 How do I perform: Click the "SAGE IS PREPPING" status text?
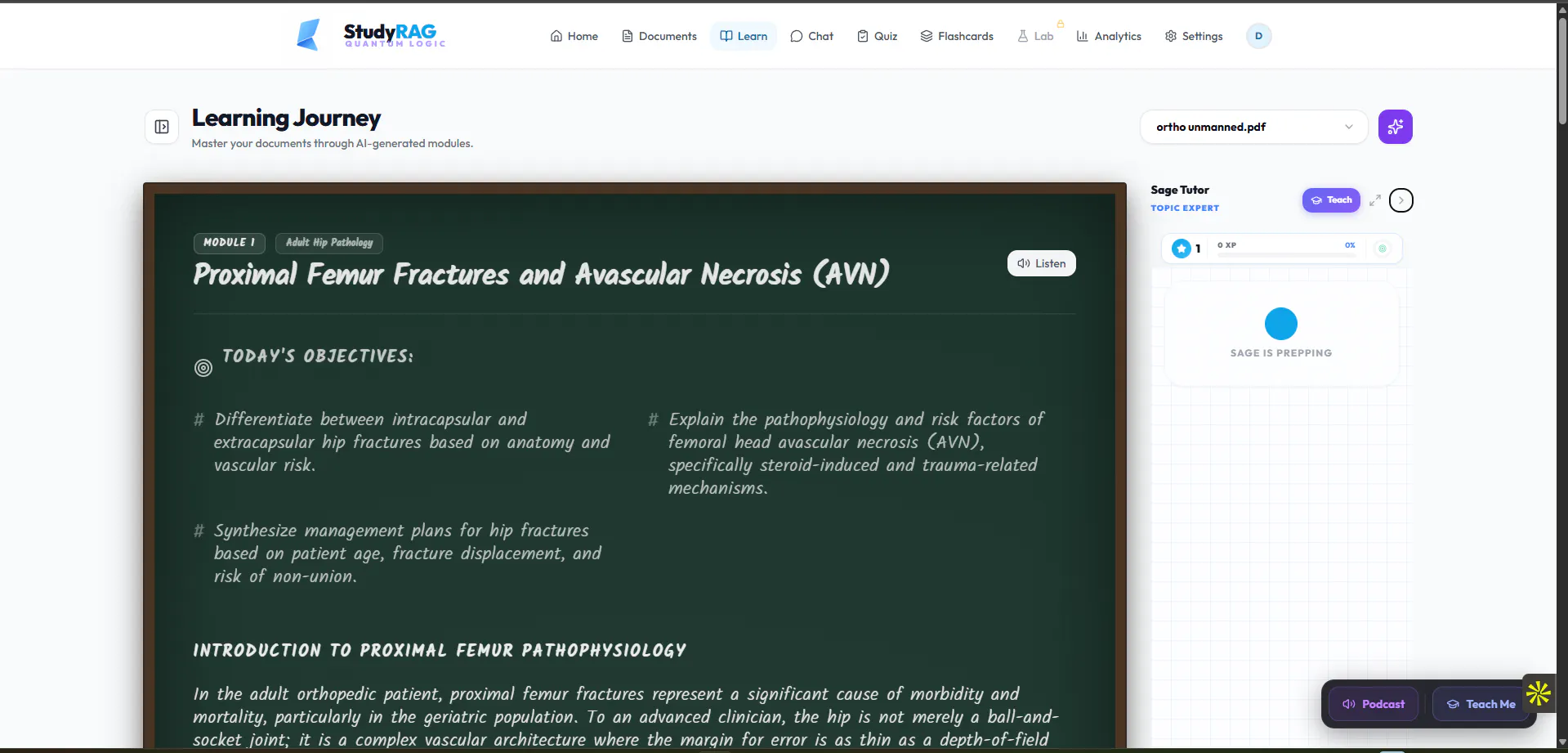(1281, 353)
